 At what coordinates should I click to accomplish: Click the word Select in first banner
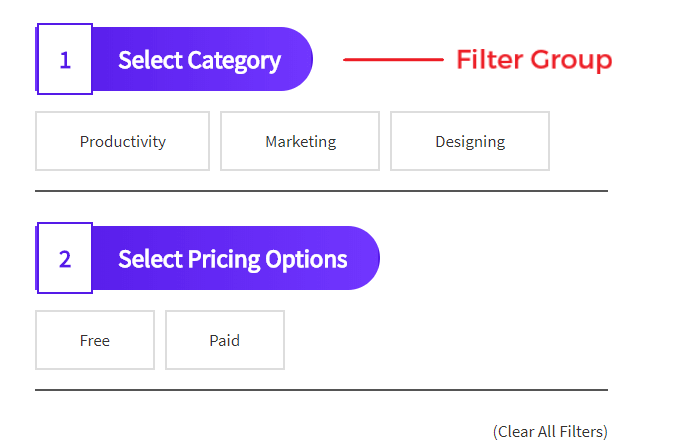150,60
